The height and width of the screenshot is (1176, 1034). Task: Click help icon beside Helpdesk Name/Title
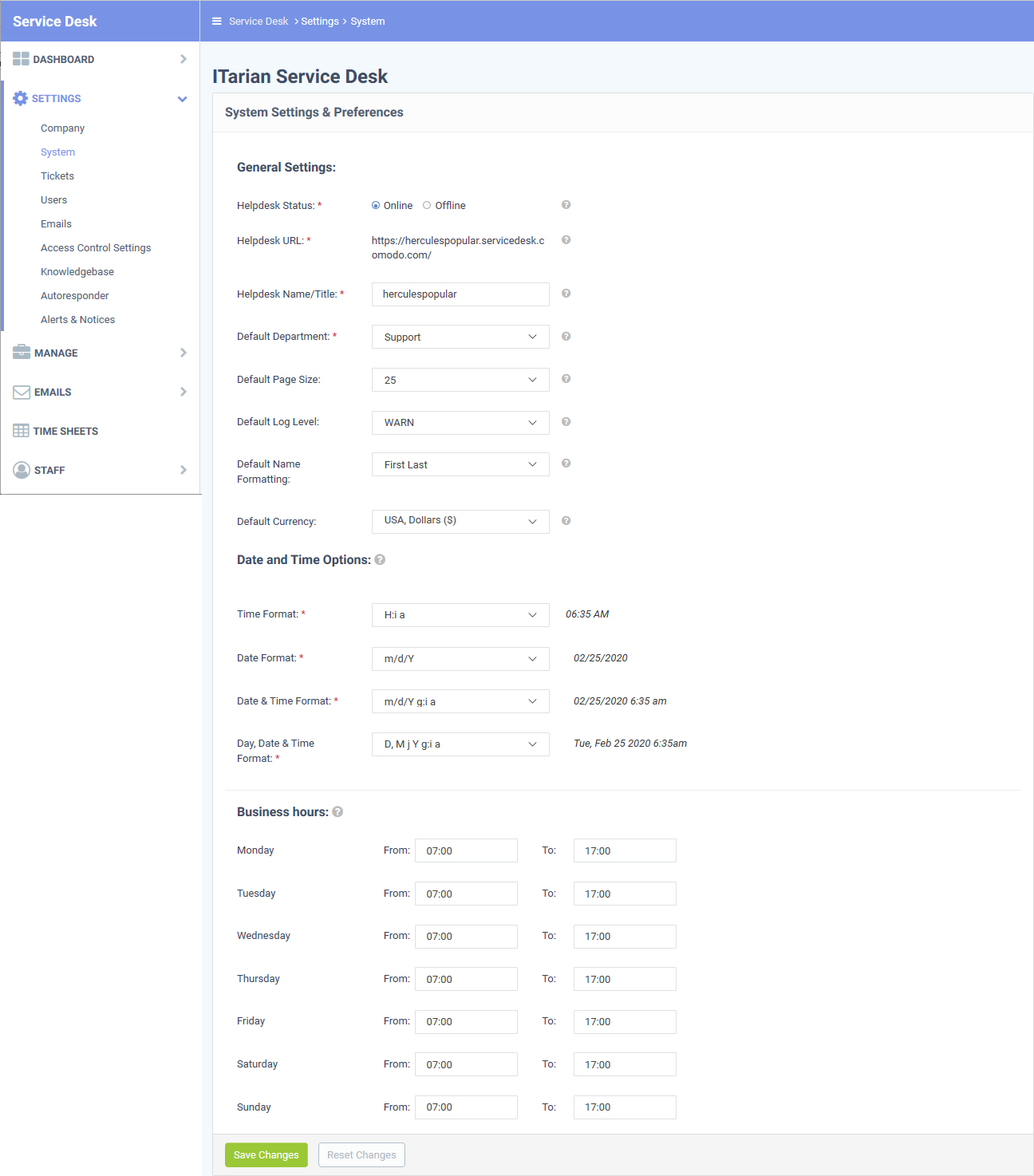pyautogui.click(x=566, y=294)
